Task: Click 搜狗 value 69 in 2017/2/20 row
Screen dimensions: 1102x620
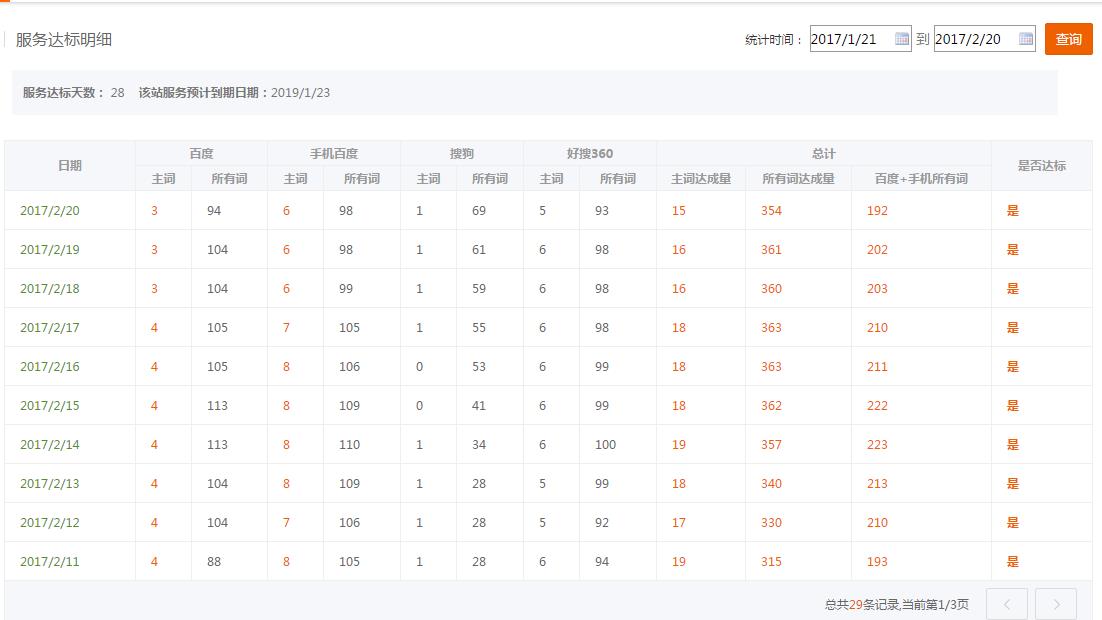Action: tap(479, 210)
